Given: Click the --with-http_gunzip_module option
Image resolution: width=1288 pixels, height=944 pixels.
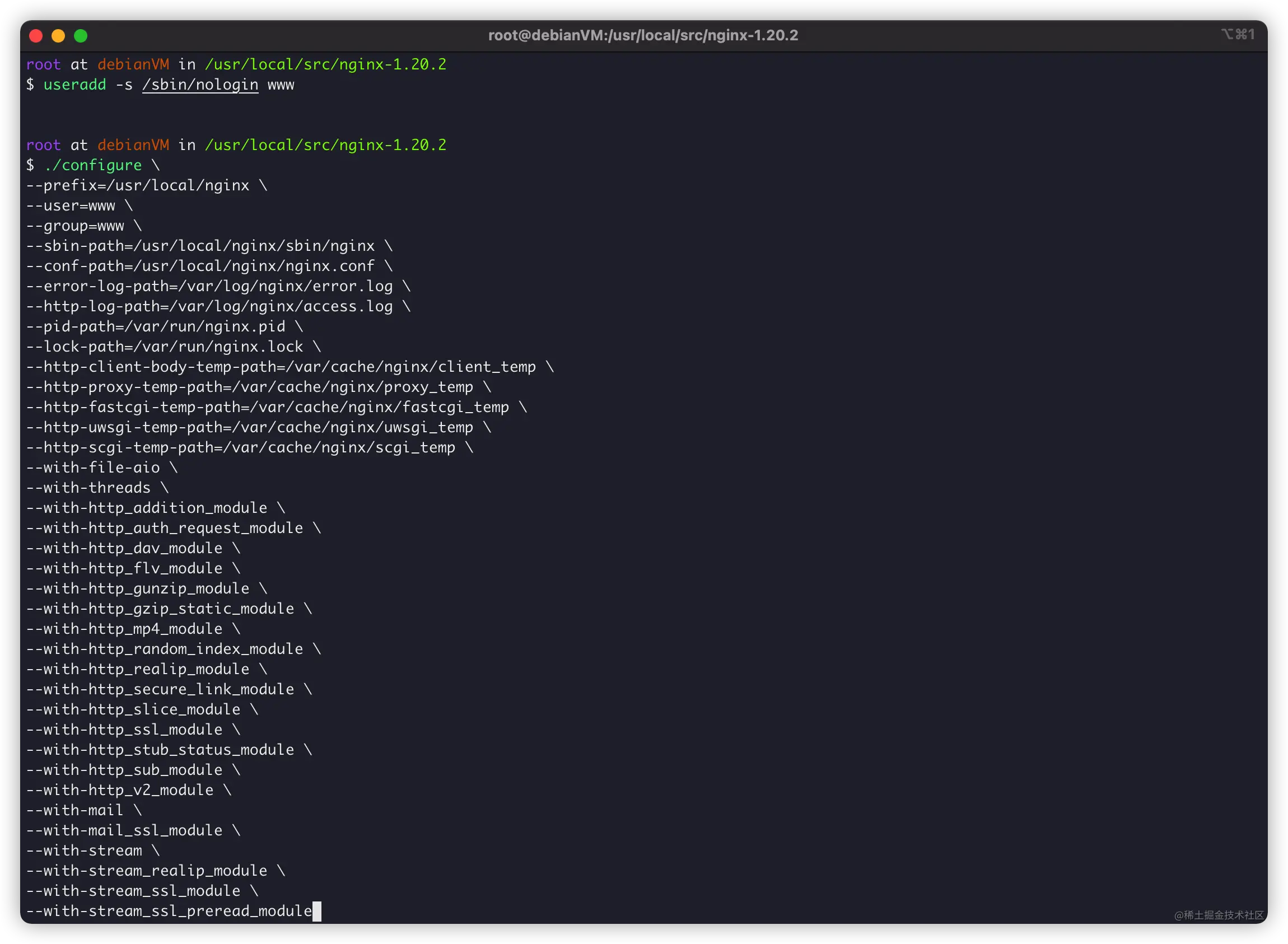Looking at the screenshot, I should click(138, 588).
